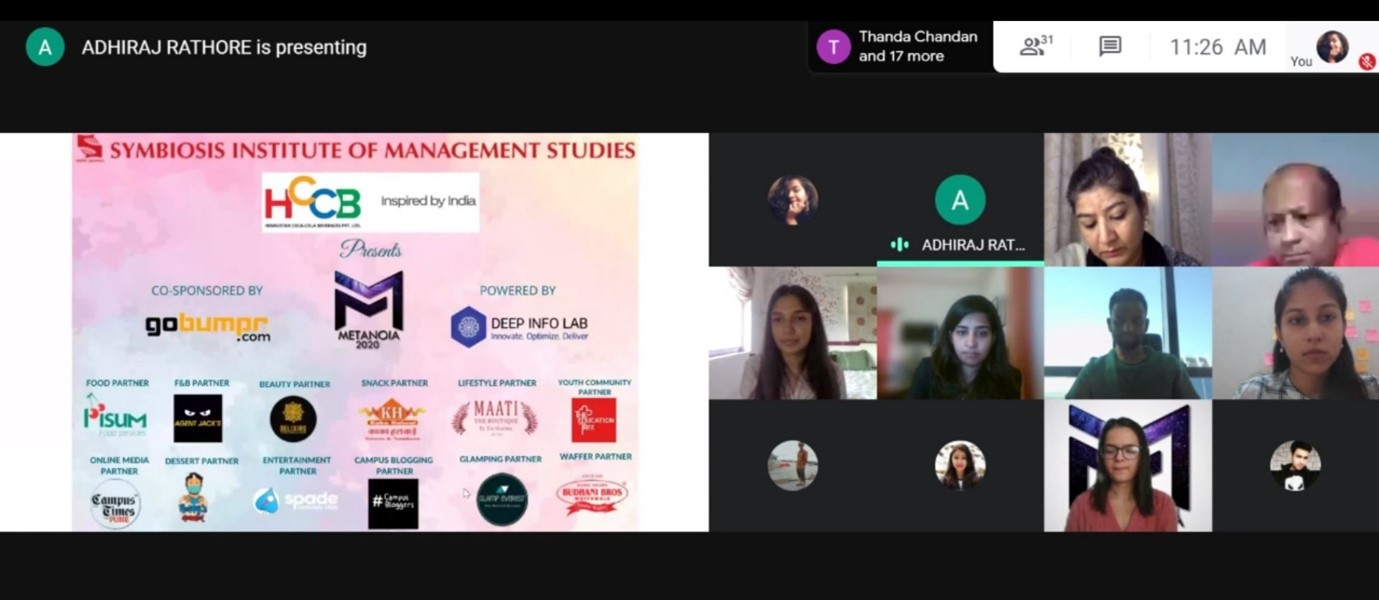Select the ADHIRAJ RAT... participant tile

pyautogui.click(x=960, y=200)
